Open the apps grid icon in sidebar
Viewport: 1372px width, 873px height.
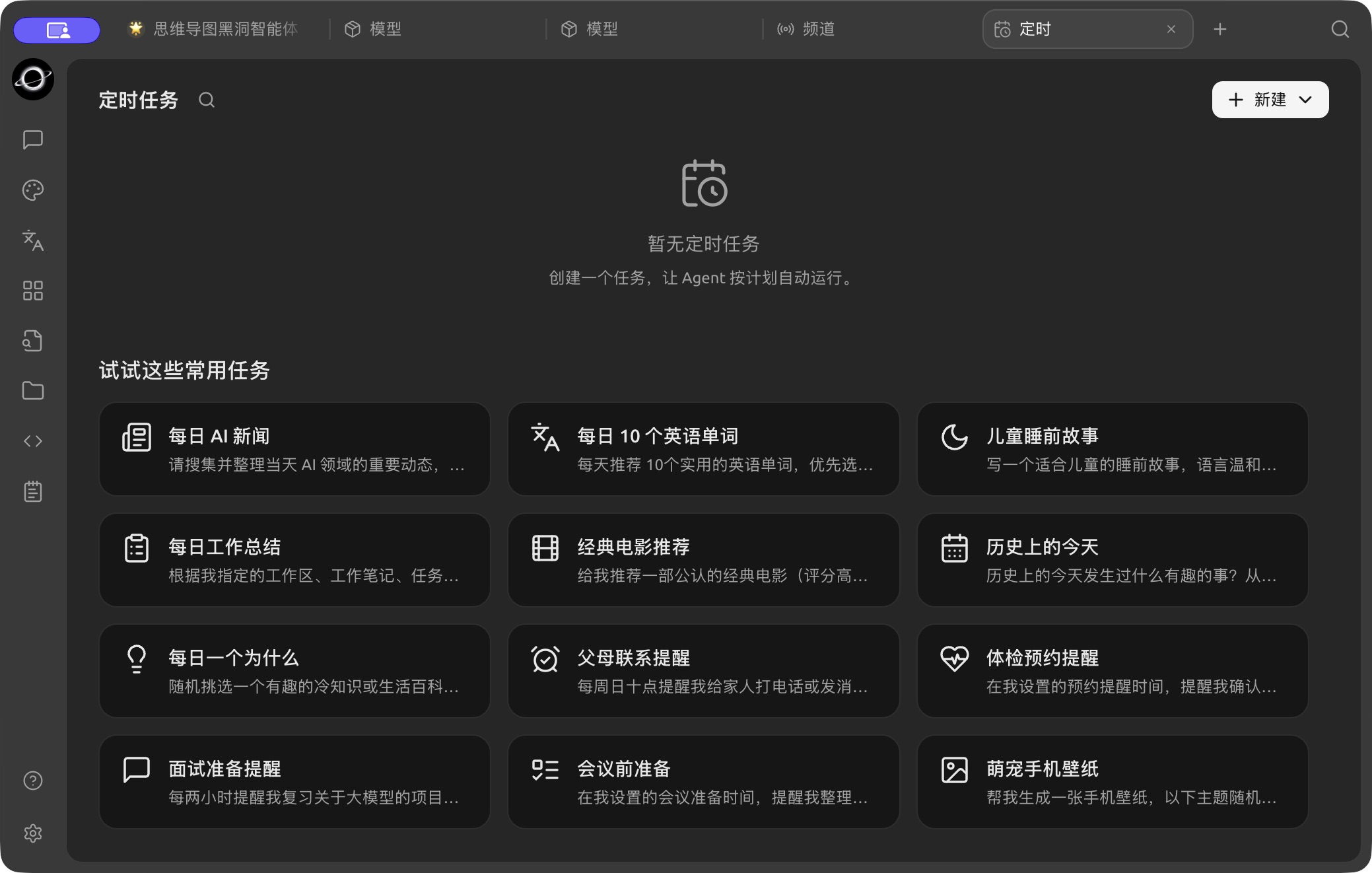[33, 291]
